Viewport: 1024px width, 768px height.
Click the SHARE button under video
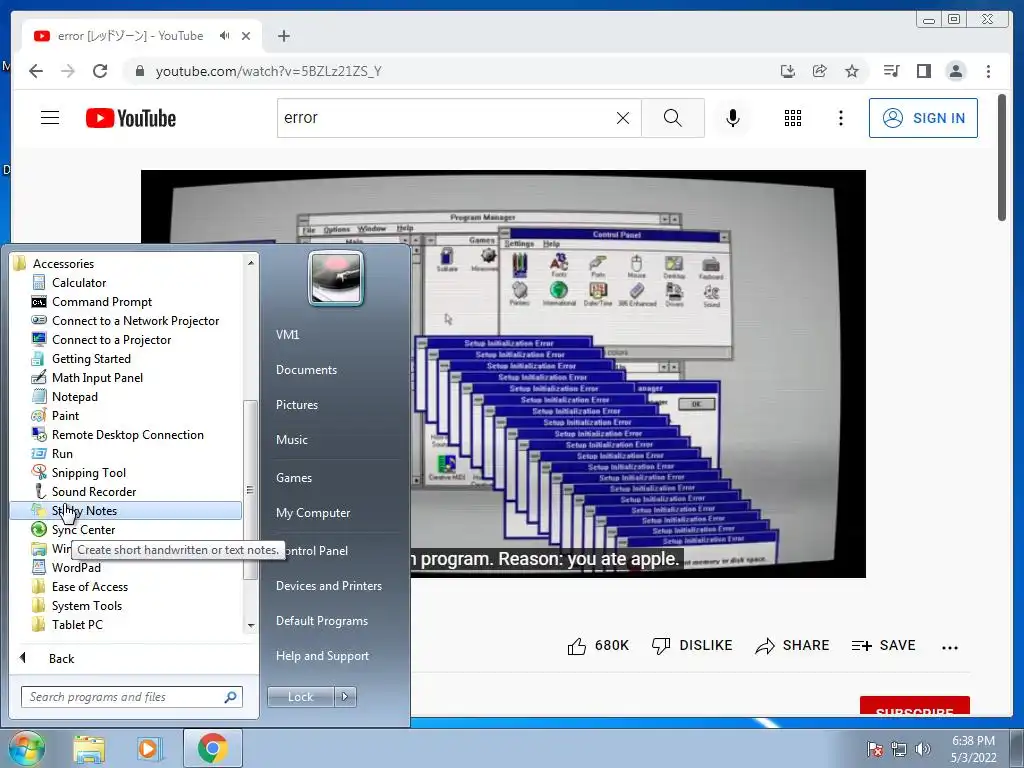point(792,646)
